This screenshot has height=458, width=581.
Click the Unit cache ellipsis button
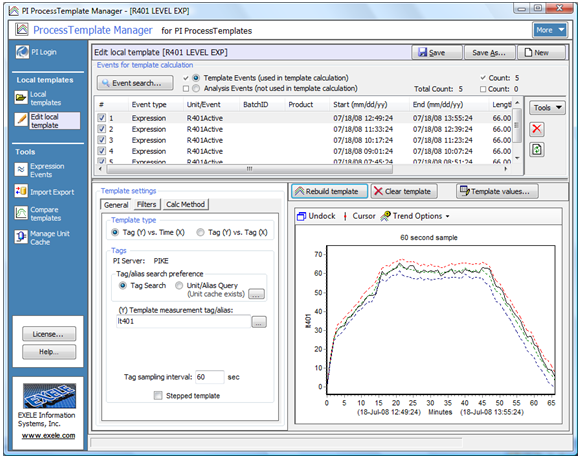click(x=256, y=294)
